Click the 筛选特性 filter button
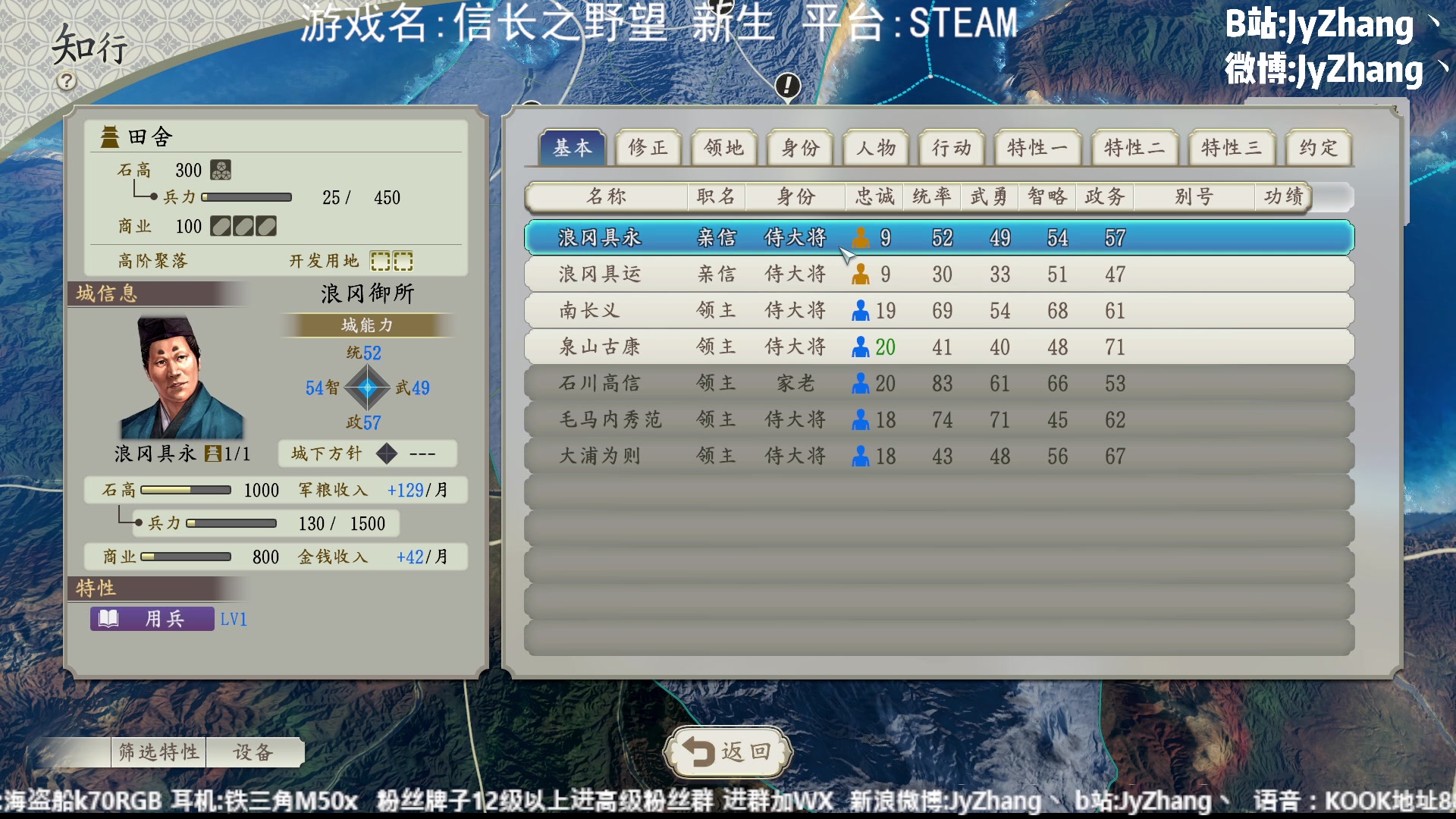This screenshot has height=819, width=1456. pos(158,752)
